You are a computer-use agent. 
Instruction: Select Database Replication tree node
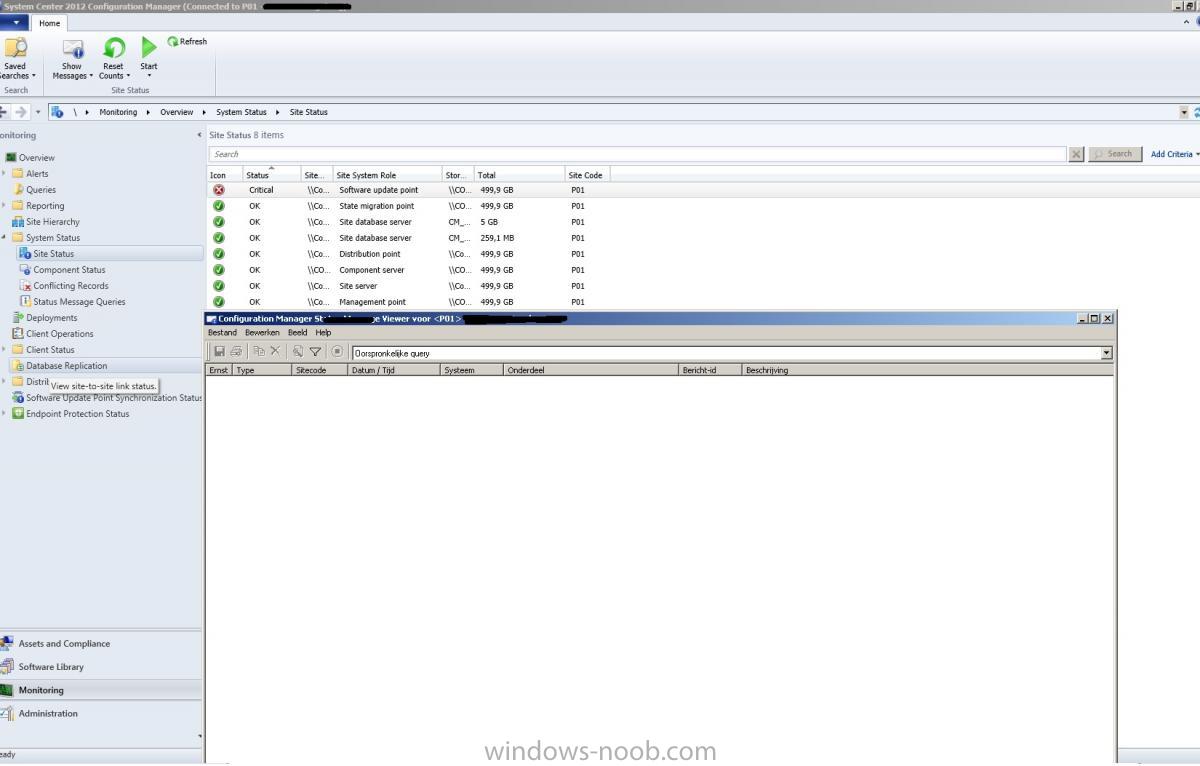coord(66,366)
